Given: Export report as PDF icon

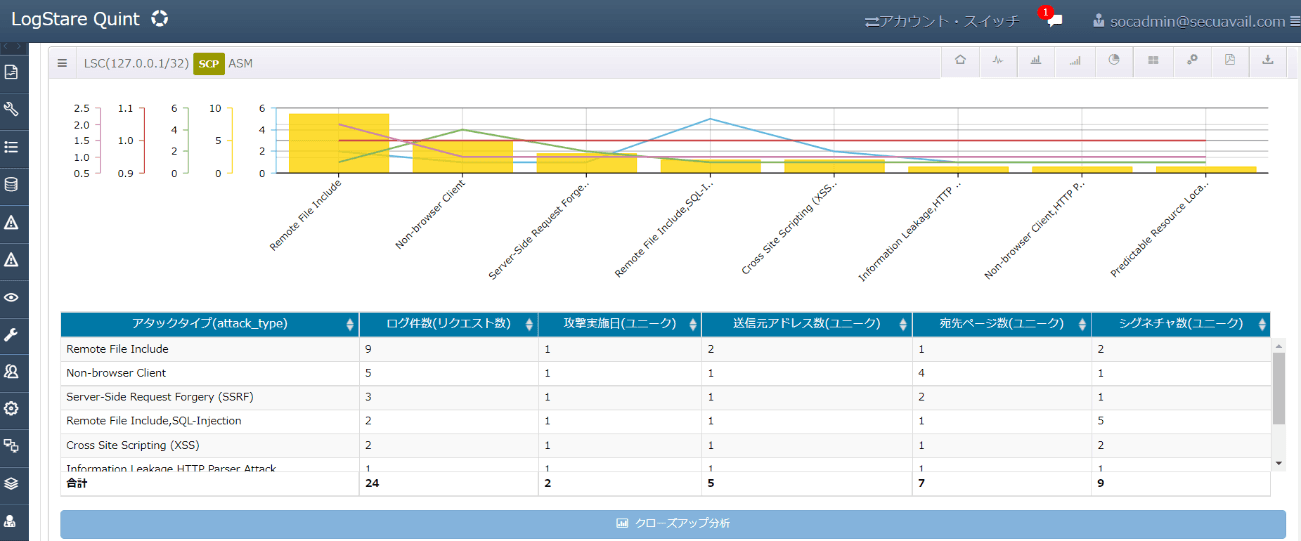Looking at the screenshot, I should [x=1230, y=61].
